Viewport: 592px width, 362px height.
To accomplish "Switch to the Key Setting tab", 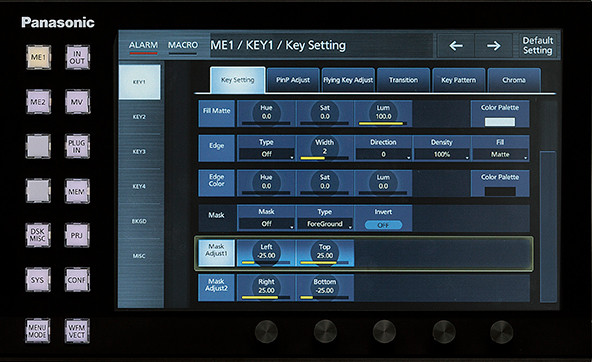I will (x=237, y=80).
